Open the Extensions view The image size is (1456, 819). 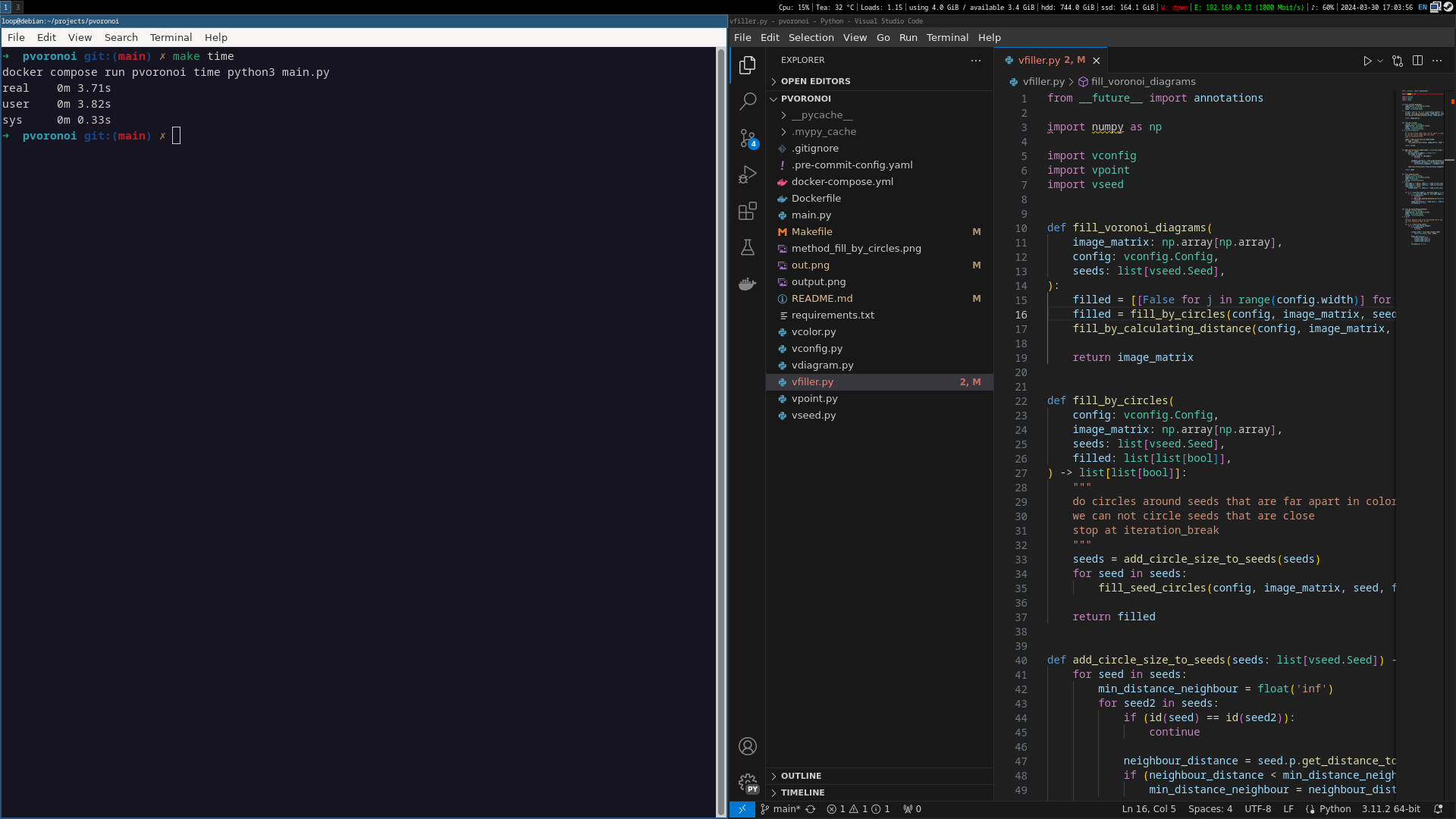[x=748, y=211]
